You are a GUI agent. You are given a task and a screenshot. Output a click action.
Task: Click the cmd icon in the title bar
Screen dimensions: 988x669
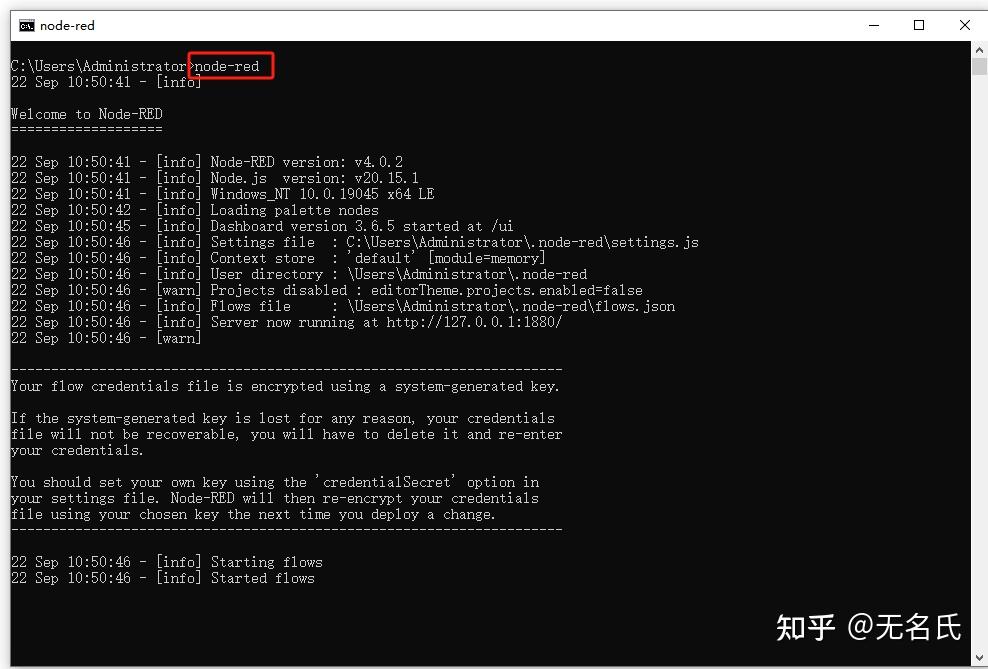(26, 26)
